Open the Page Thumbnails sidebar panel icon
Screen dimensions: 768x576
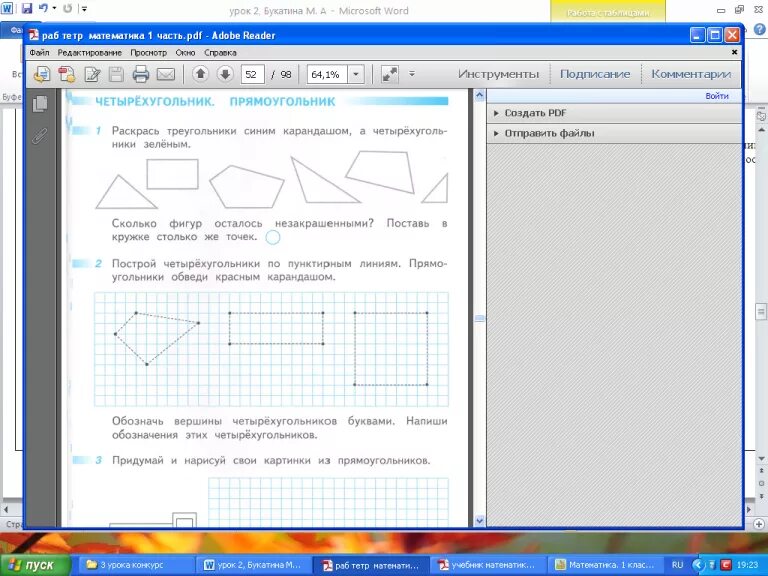(40, 103)
